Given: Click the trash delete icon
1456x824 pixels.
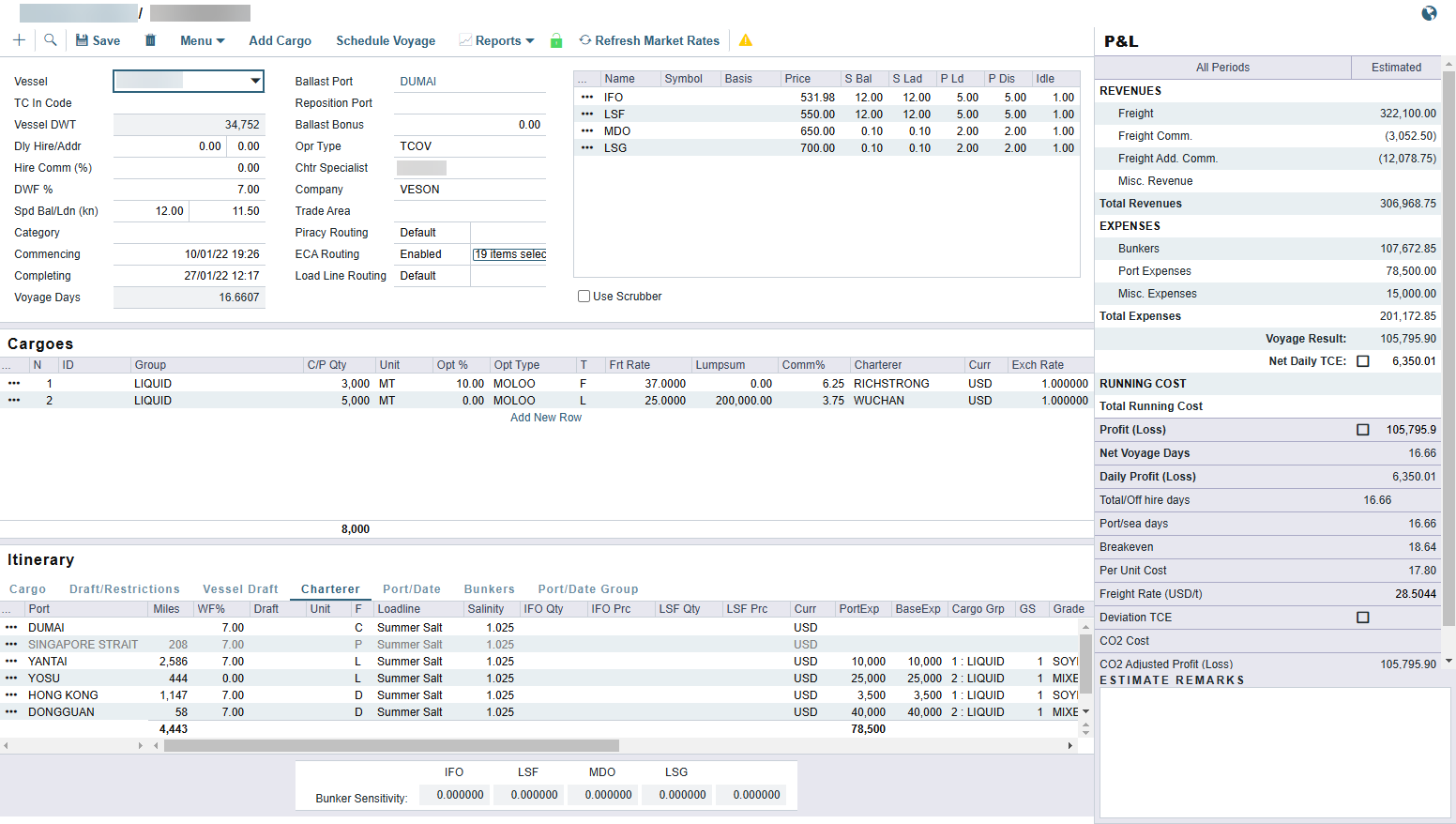Looking at the screenshot, I should [150, 40].
